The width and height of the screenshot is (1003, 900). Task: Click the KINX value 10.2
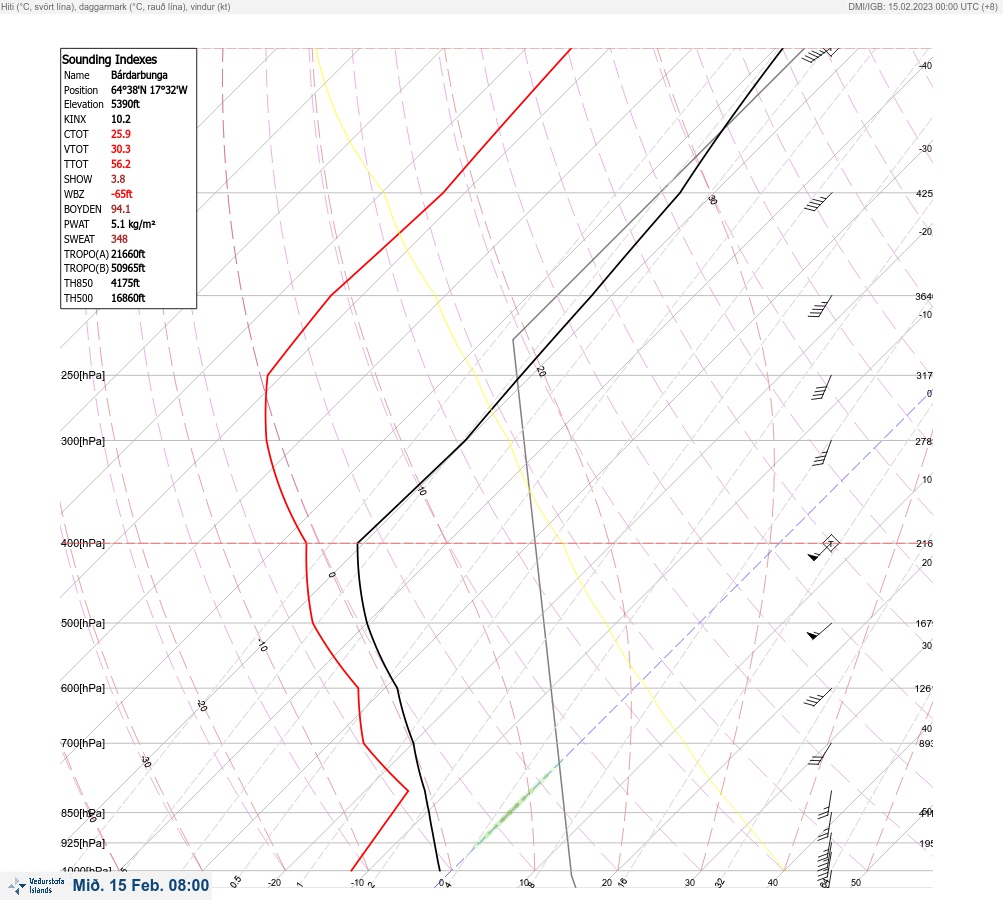tap(120, 119)
